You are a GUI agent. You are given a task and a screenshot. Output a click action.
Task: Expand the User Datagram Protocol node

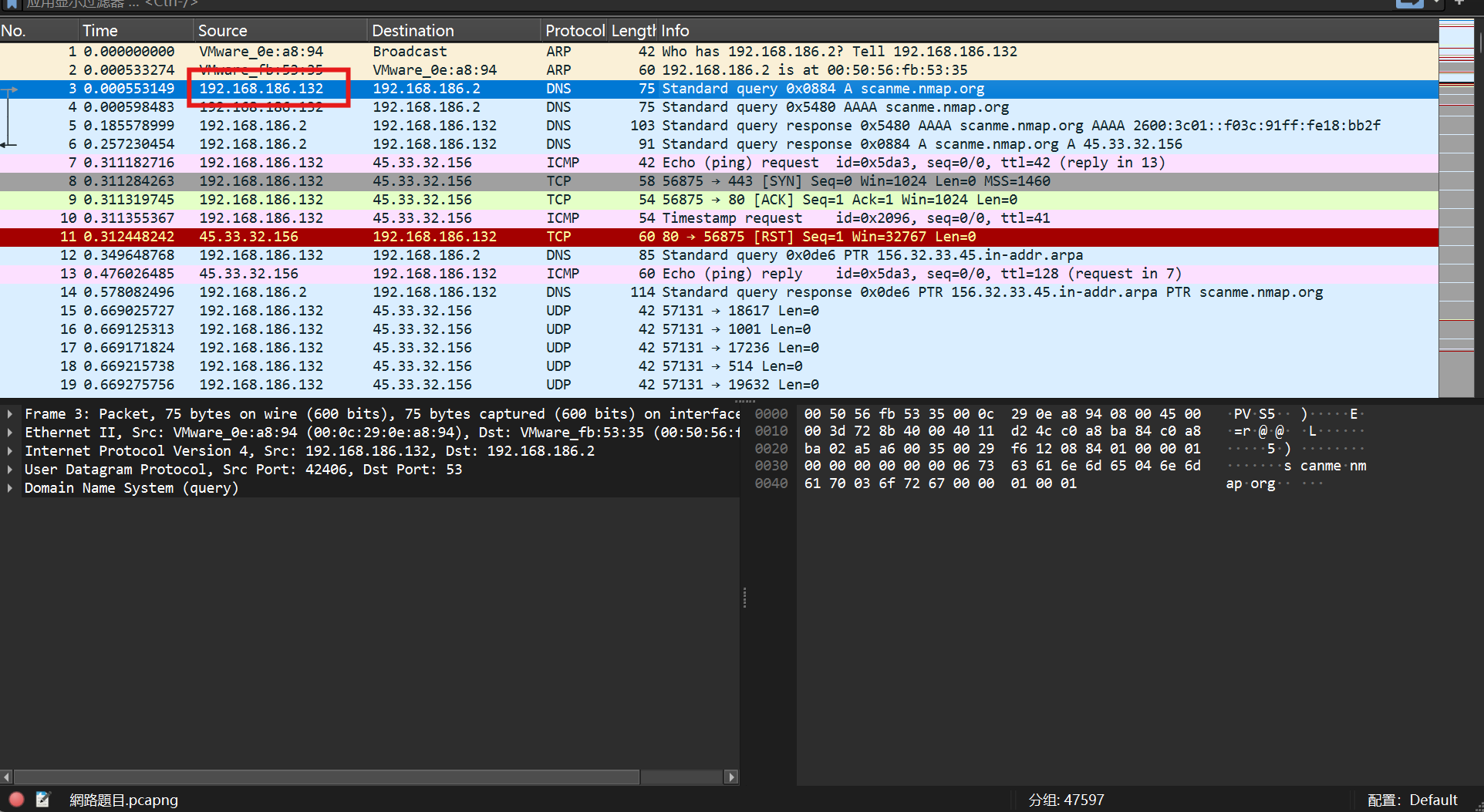[x=9, y=470]
